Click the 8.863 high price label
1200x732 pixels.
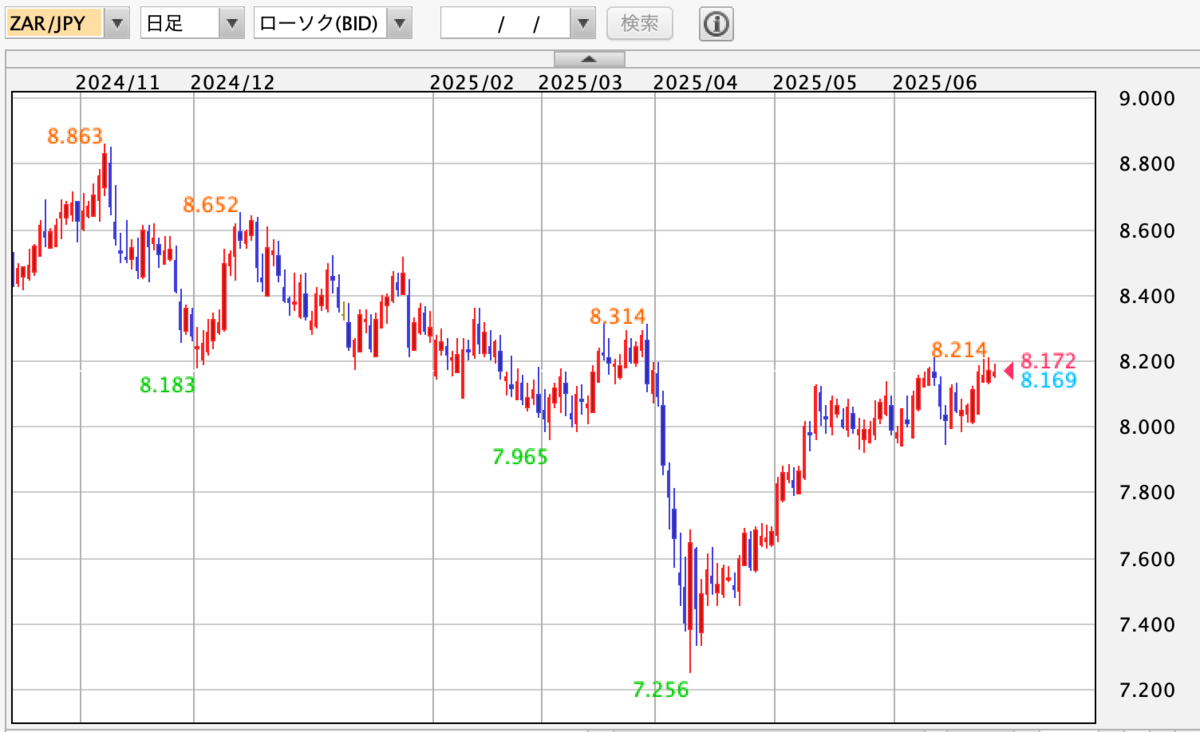75,136
